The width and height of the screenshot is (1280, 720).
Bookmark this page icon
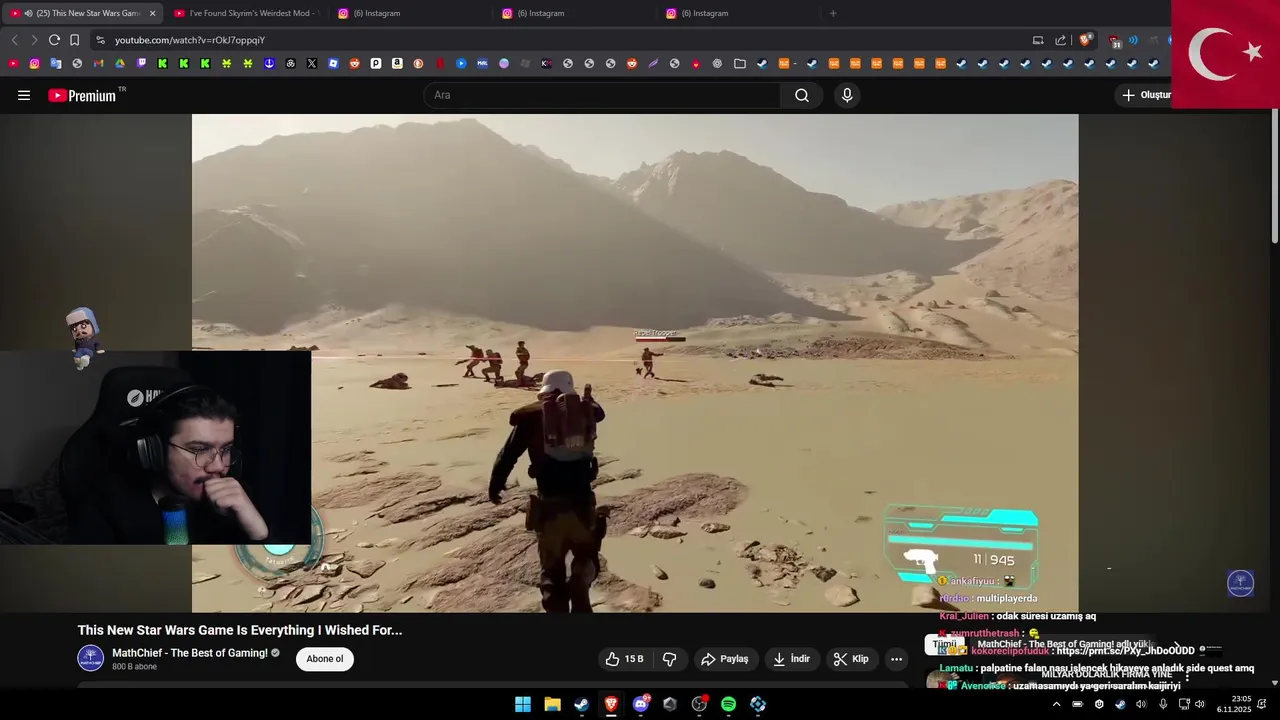point(74,40)
